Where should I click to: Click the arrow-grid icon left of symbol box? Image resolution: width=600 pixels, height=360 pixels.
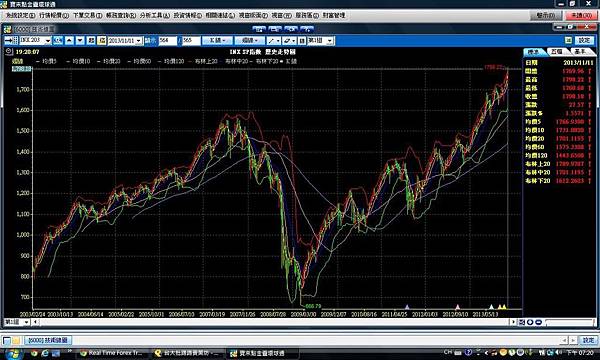coord(11,41)
